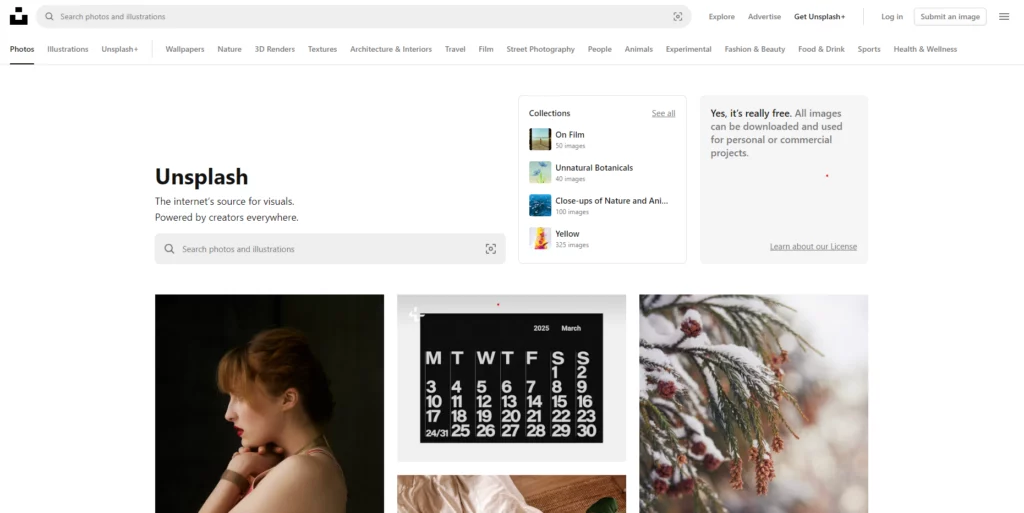Open the Yellow collection
The height and width of the screenshot is (513, 1024).
(567, 234)
